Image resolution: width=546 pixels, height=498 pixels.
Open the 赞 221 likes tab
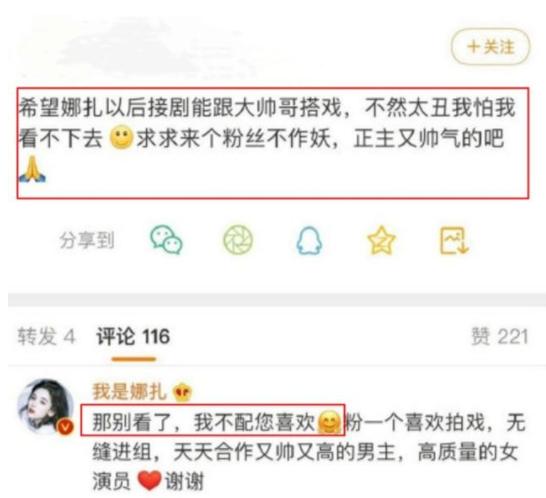point(500,337)
